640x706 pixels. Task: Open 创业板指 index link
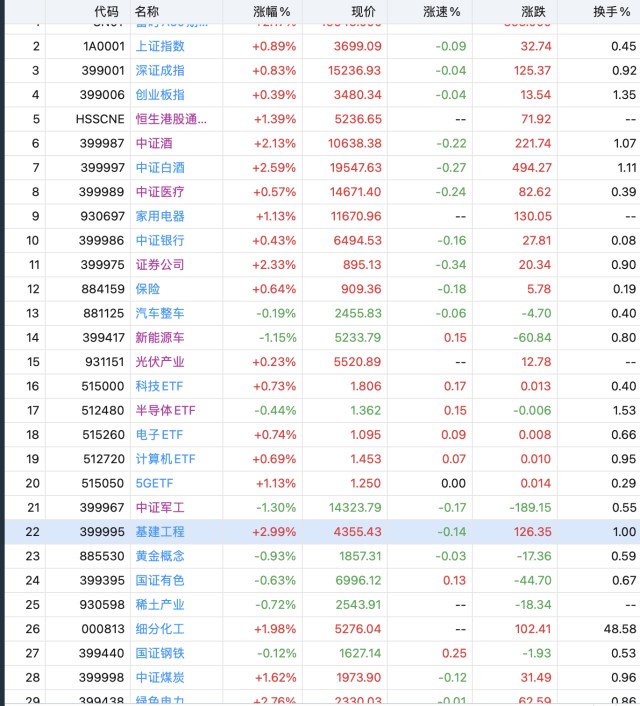(160, 95)
